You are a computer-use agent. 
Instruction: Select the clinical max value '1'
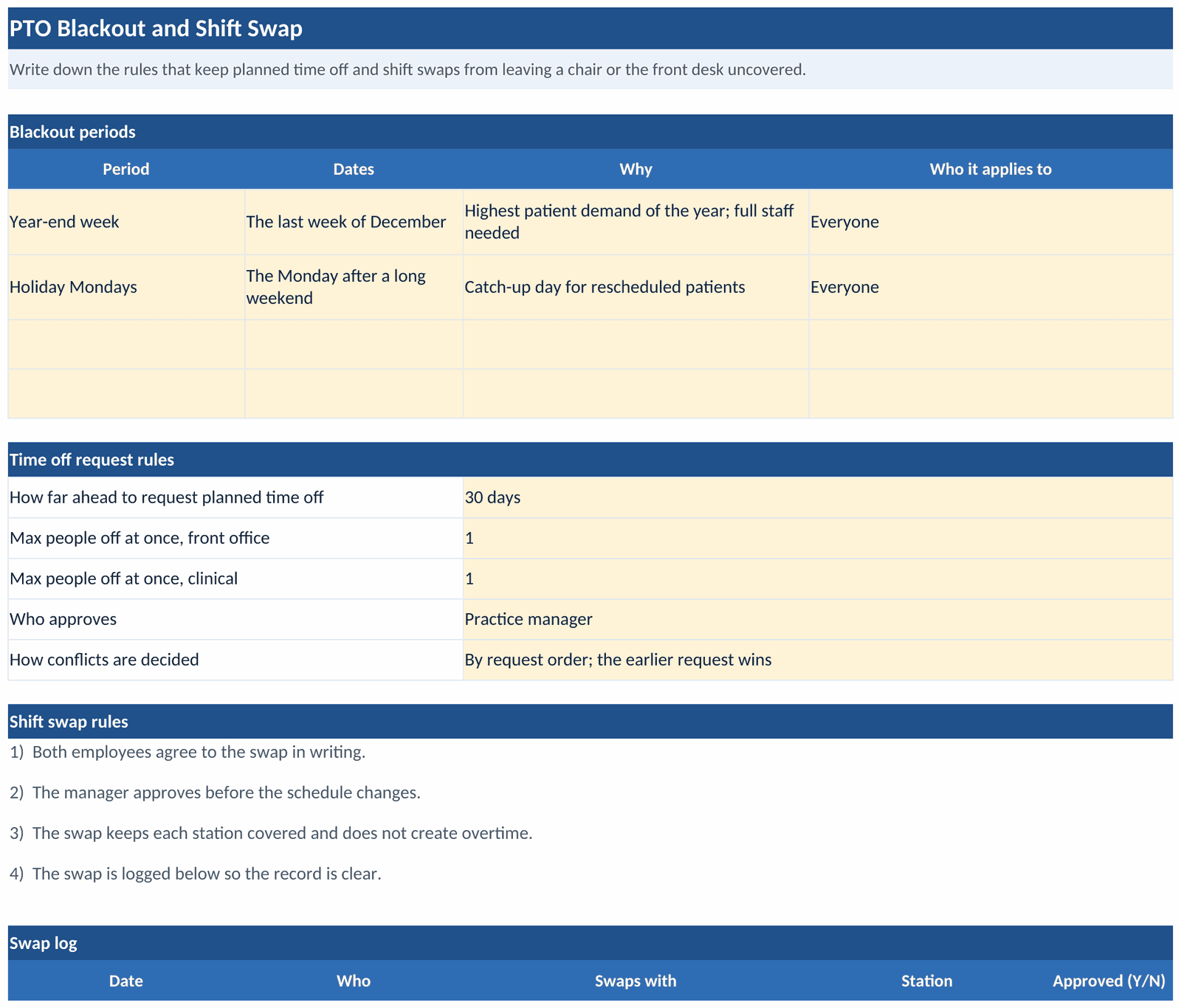click(818, 579)
